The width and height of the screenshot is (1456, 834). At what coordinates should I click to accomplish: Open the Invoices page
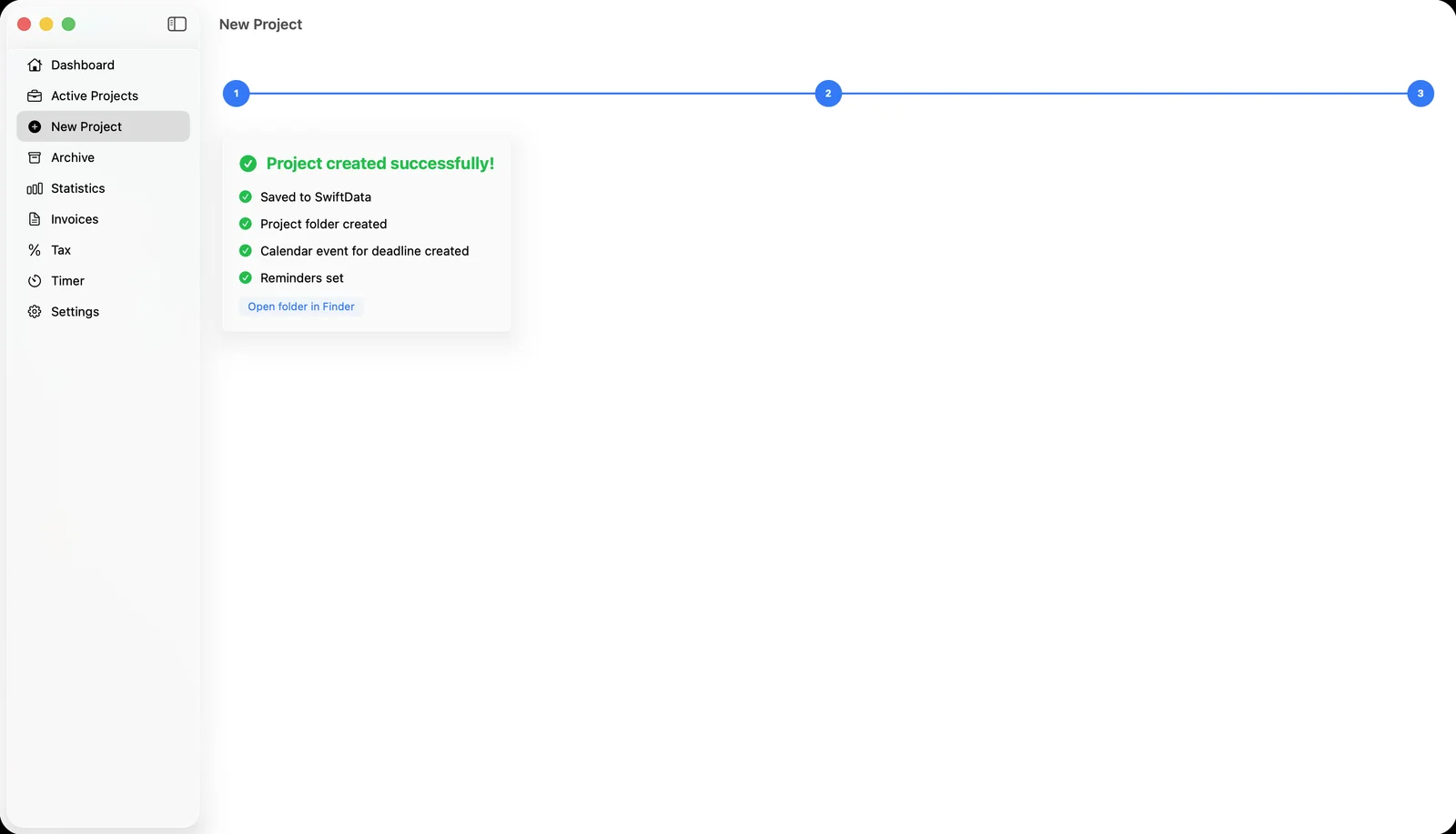[x=103, y=219]
